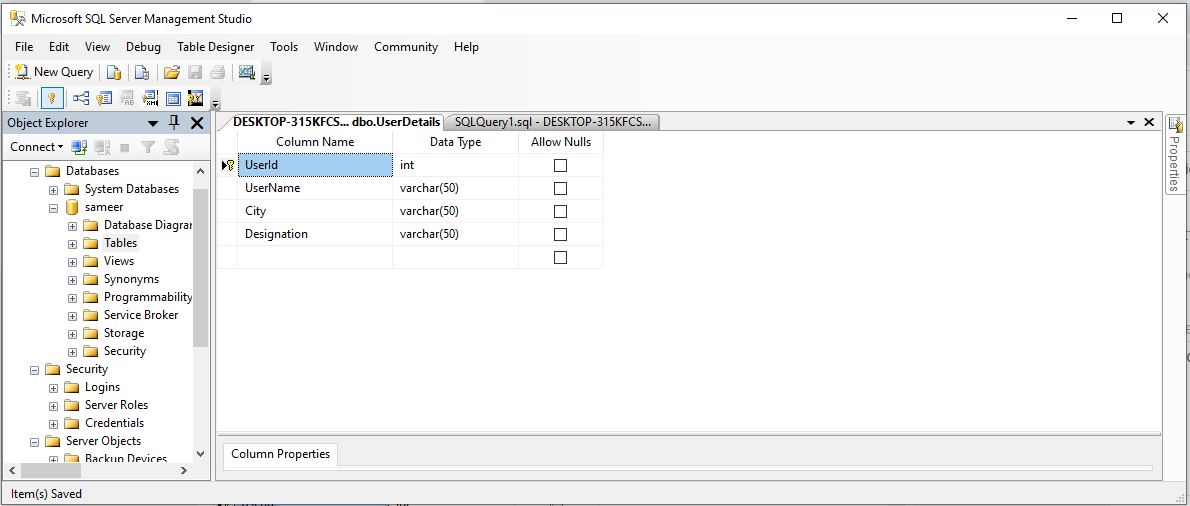Click the Open File folder icon
This screenshot has height=506, width=1190.
pos(172,72)
